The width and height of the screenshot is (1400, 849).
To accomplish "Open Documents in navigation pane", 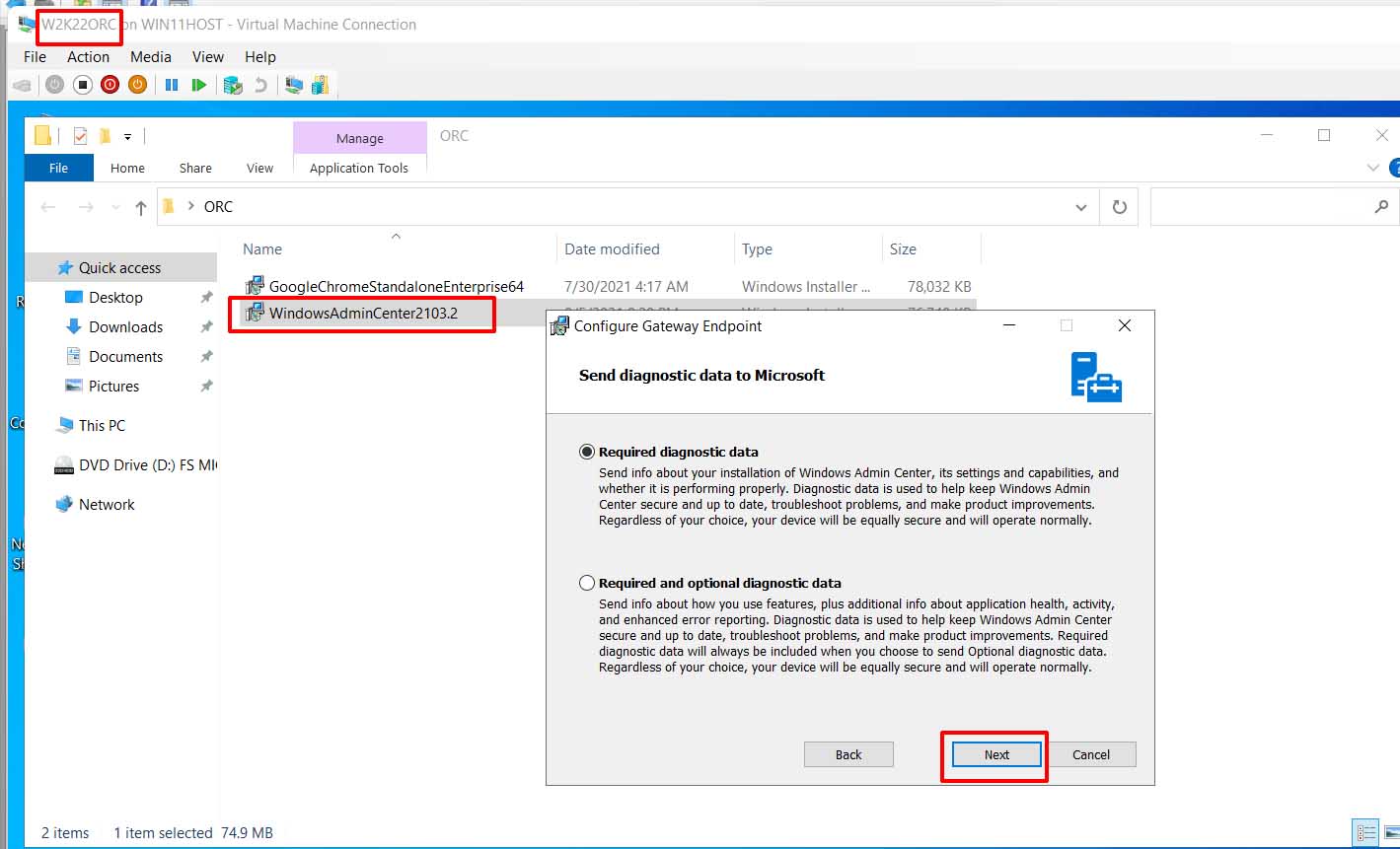I will tap(125, 356).
